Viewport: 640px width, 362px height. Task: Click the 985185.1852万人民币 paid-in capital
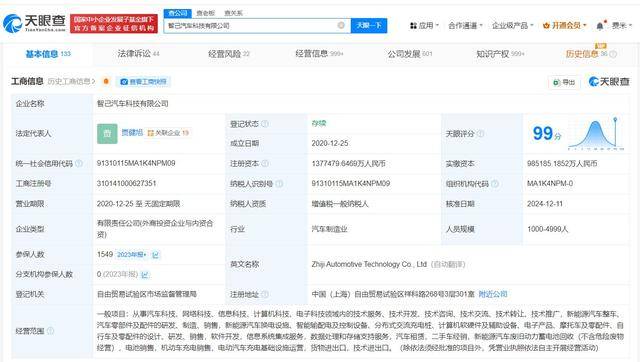click(x=562, y=164)
